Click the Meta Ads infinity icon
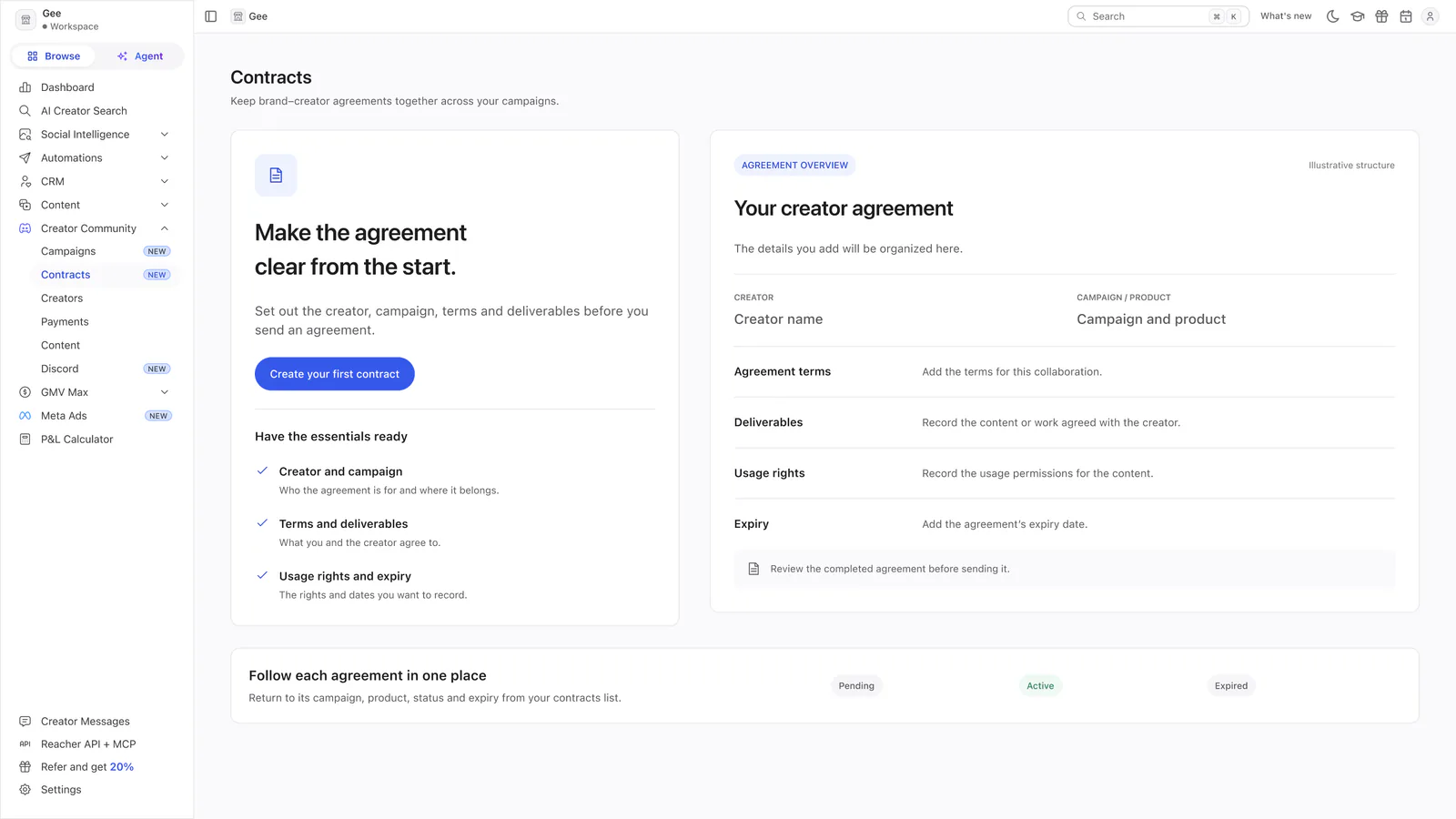Viewport: 1456px width, 819px height. click(25, 416)
